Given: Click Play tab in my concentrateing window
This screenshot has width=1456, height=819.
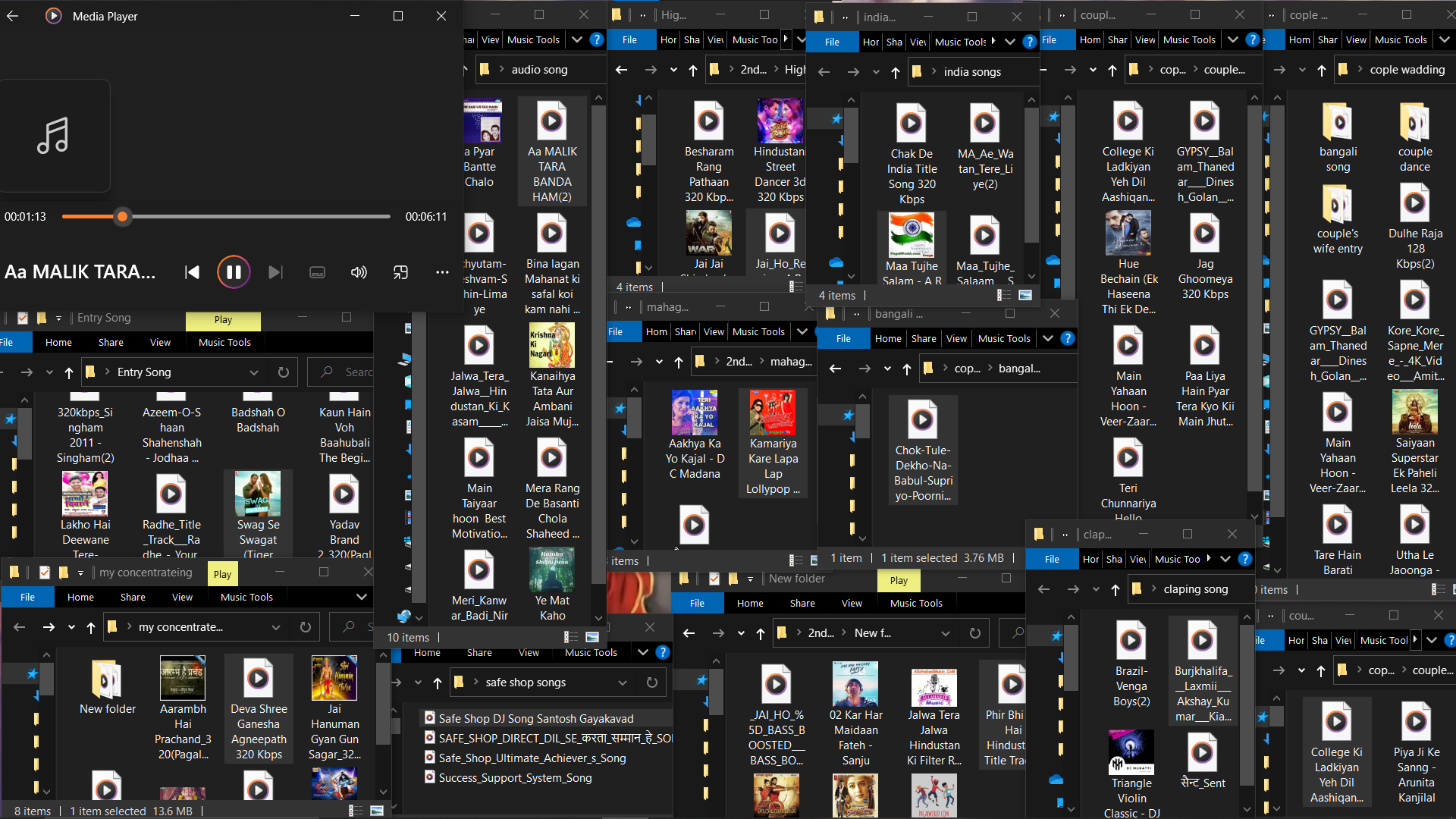Looking at the screenshot, I should (222, 574).
